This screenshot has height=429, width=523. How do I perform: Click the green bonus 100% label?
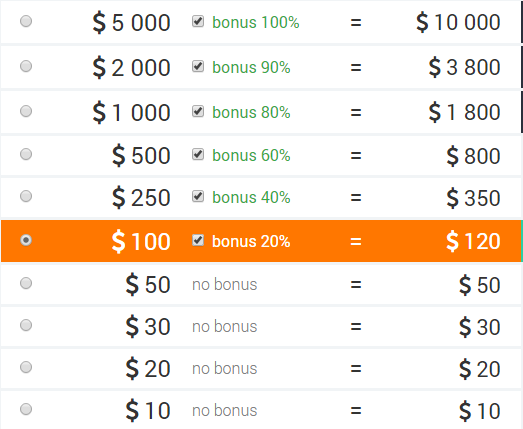(256, 22)
